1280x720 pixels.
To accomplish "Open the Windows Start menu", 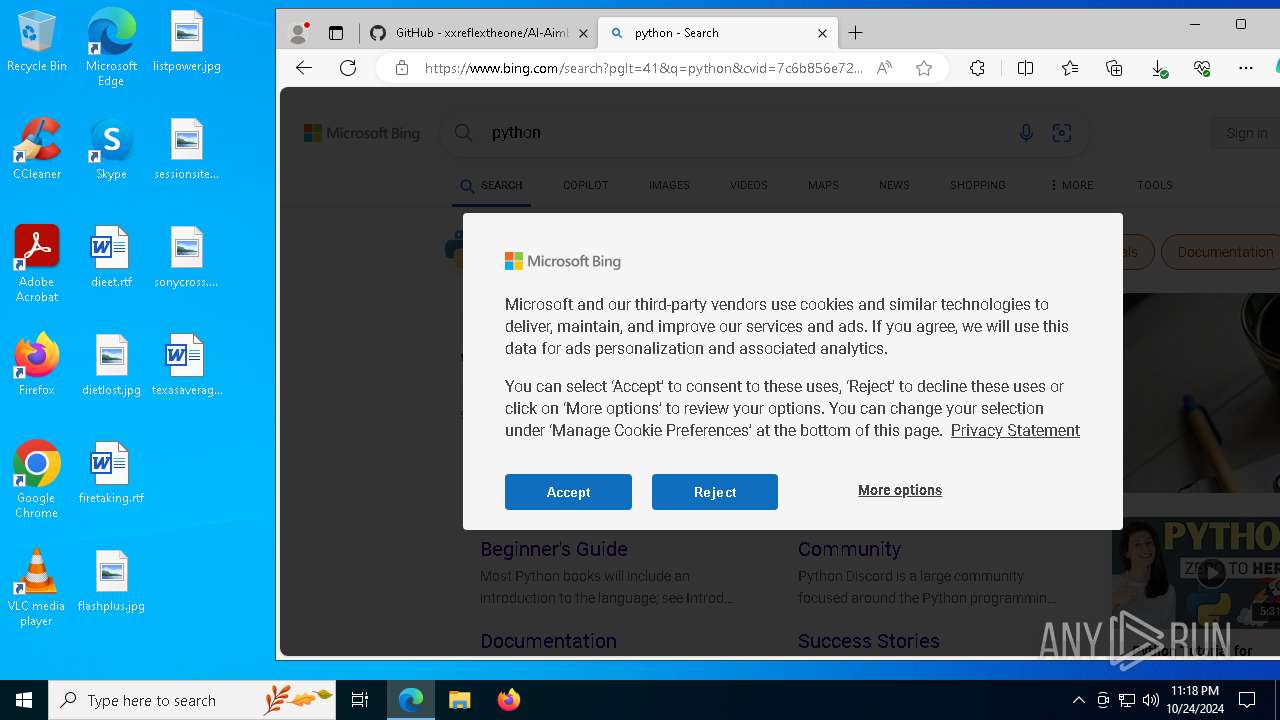I will click(x=24, y=700).
